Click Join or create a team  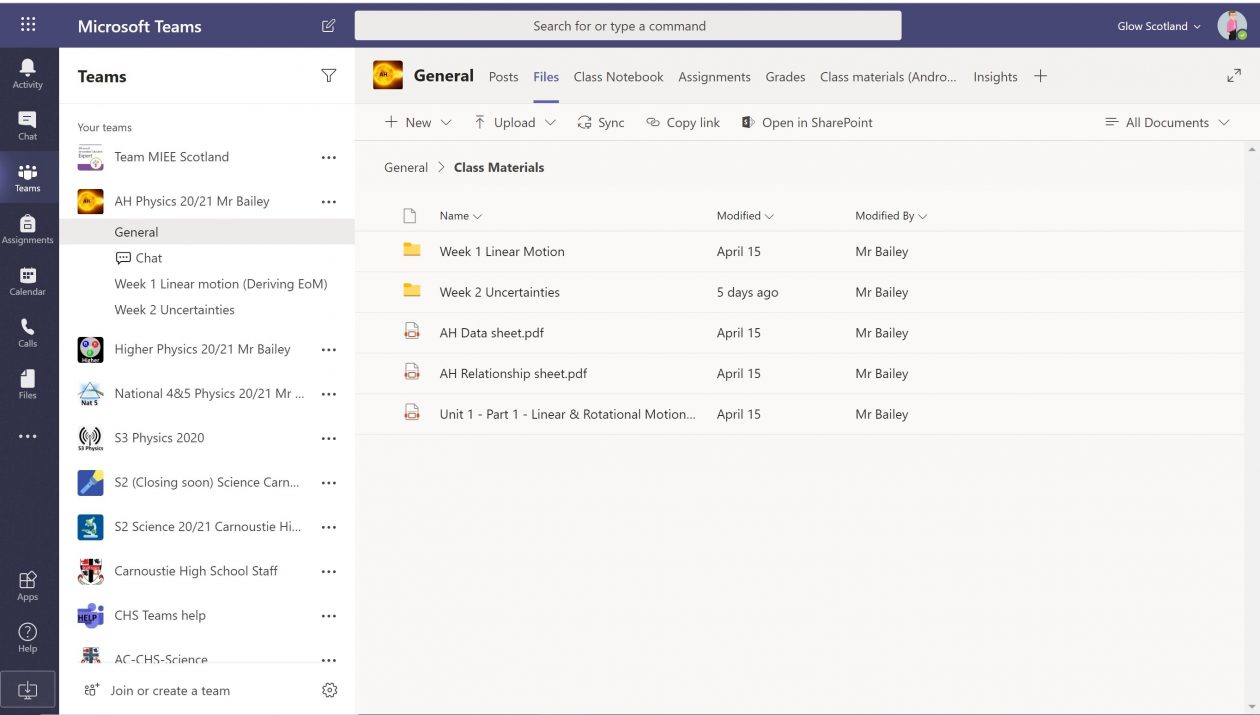[157, 690]
